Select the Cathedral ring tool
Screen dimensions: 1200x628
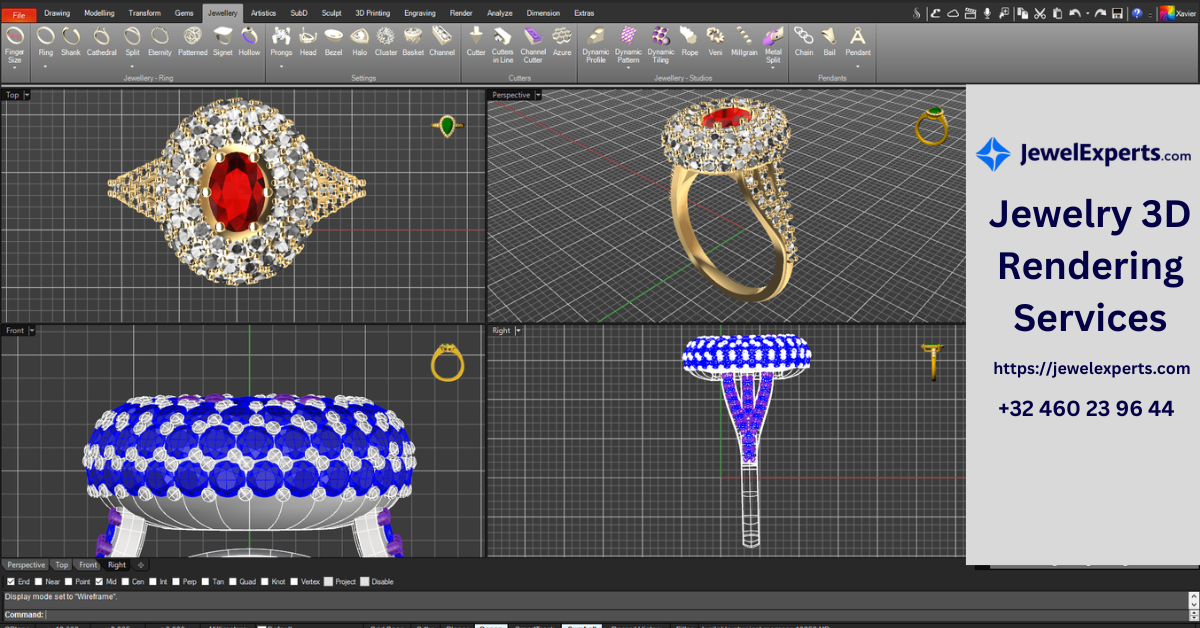pyautogui.click(x=101, y=45)
